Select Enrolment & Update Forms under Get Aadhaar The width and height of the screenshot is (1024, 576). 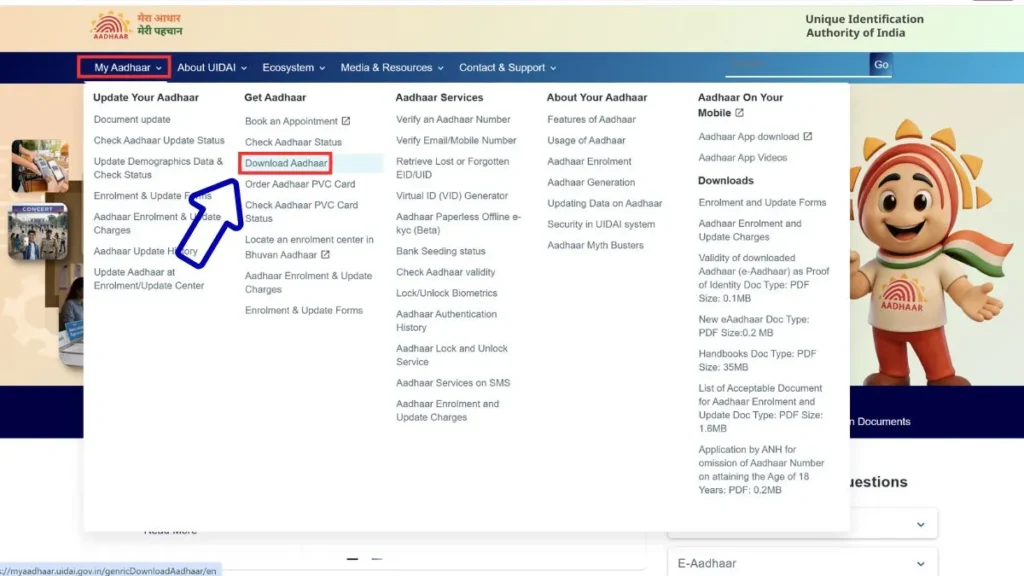click(304, 310)
